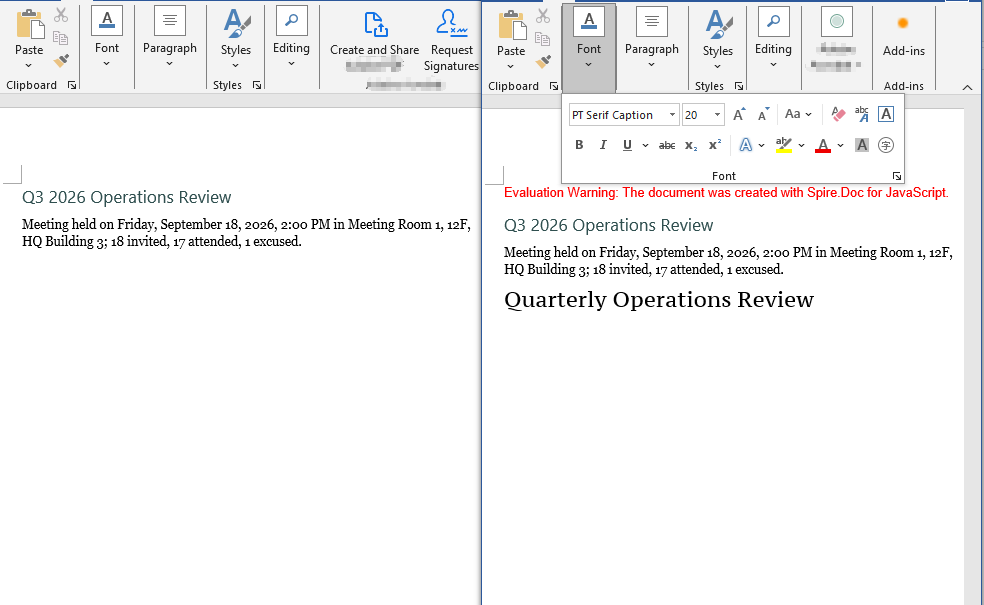Open Styles gallery in the right window
Image resolution: width=984 pixels, height=605 pixels.
click(x=717, y=40)
